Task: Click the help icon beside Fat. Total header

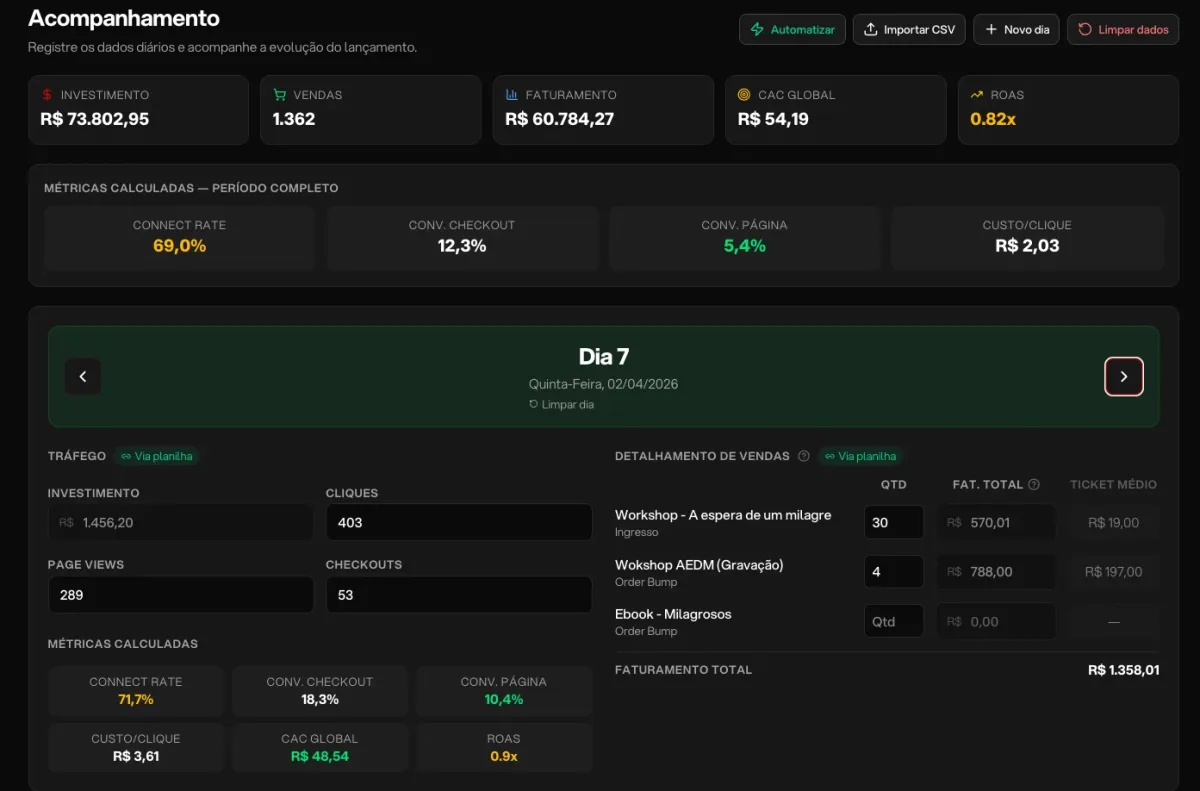Action: pos(1034,484)
